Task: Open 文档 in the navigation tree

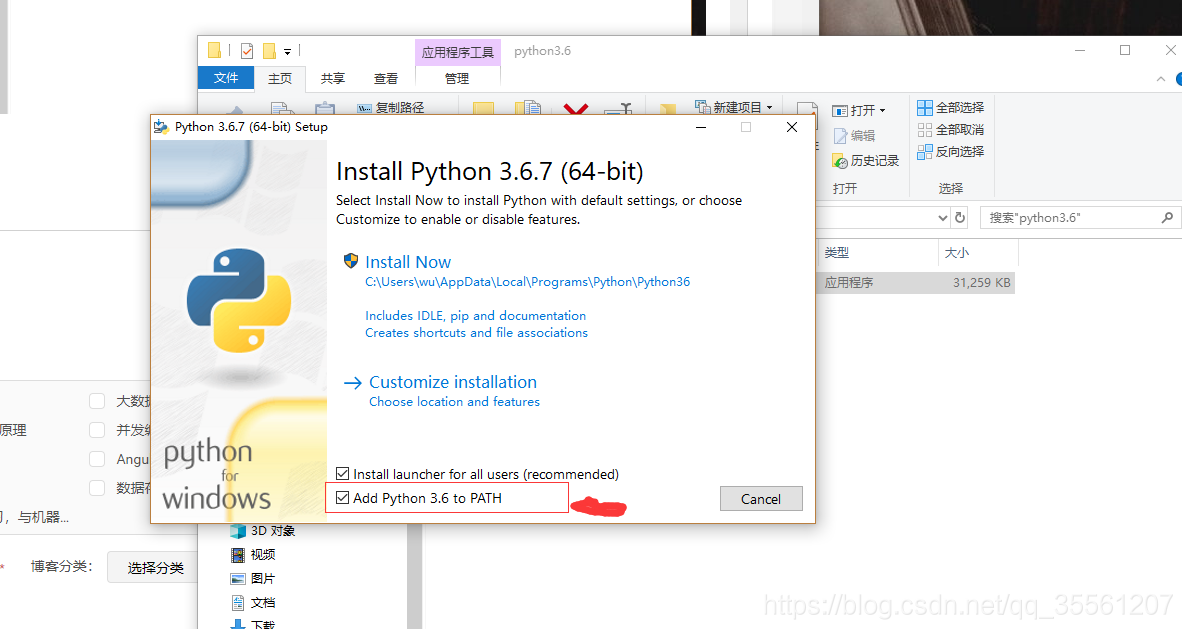Action: [253, 603]
